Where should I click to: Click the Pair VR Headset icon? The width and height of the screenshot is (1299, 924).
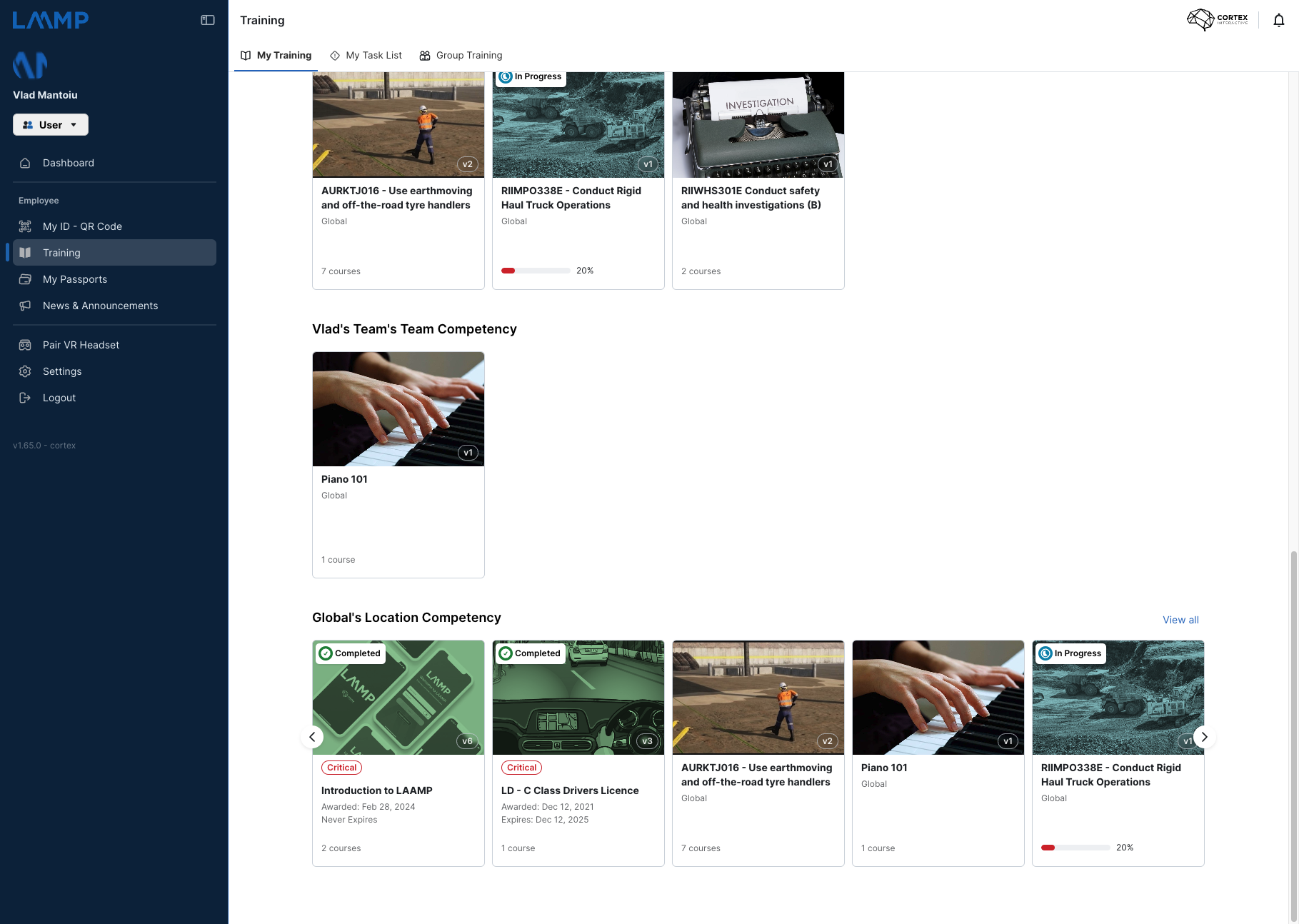coord(25,345)
